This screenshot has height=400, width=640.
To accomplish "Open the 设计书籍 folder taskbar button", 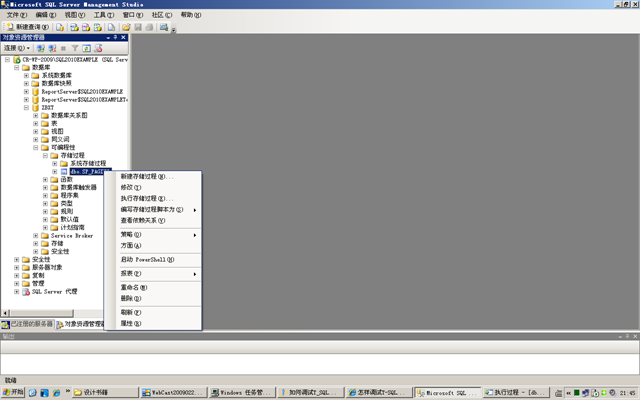I will pos(105,392).
